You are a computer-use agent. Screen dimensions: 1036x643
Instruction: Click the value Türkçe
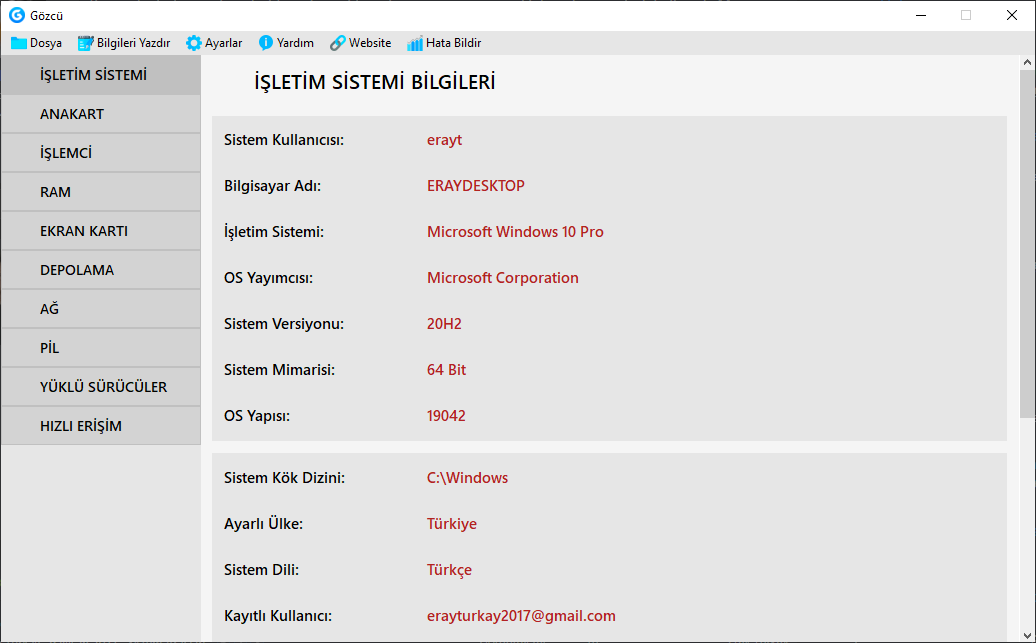coord(449,570)
